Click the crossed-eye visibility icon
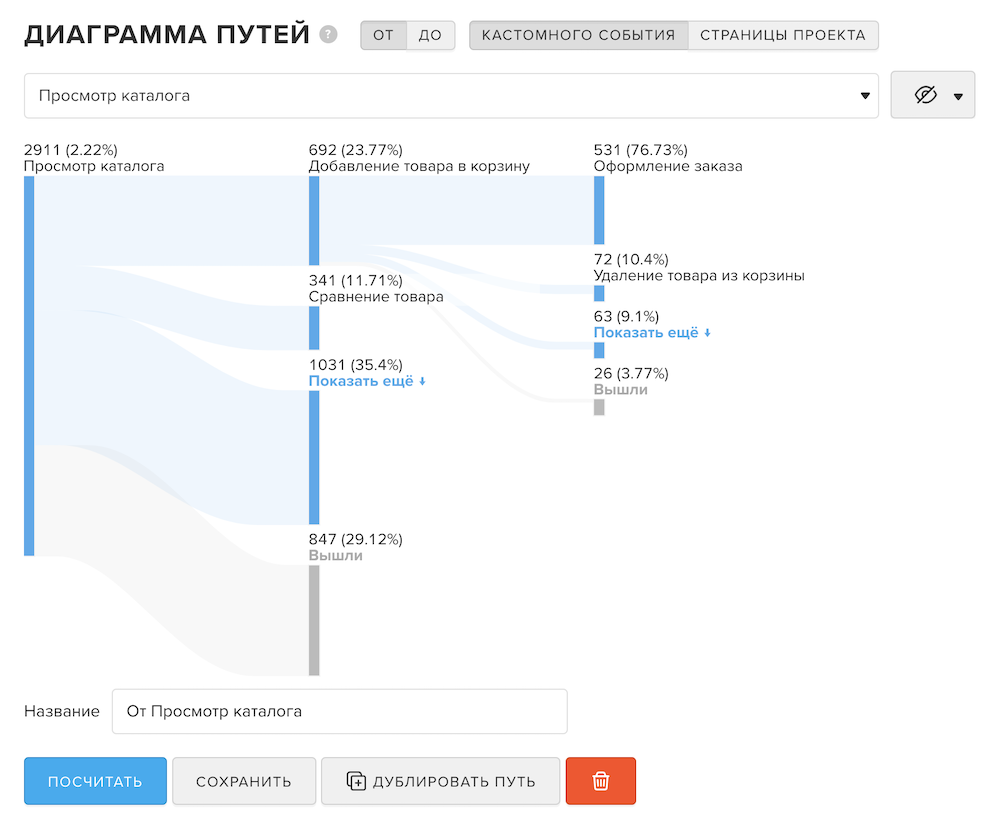The image size is (1000, 830). pyautogui.click(x=926, y=96)
